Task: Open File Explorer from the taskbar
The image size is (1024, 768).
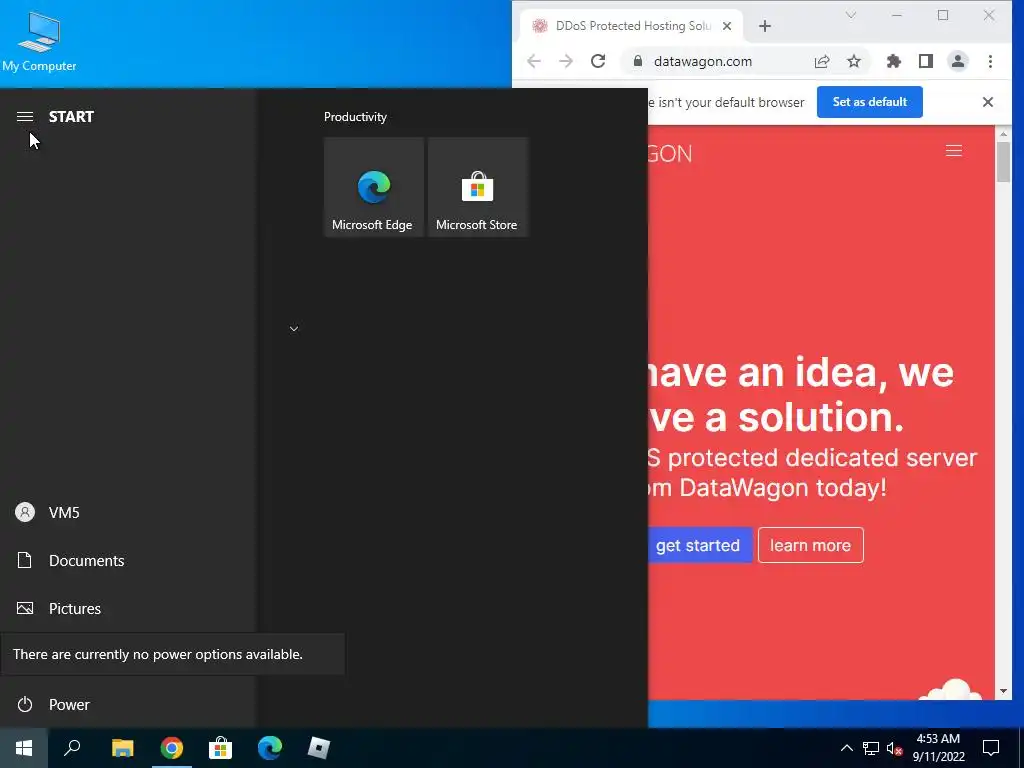Action: pos(122,748)
